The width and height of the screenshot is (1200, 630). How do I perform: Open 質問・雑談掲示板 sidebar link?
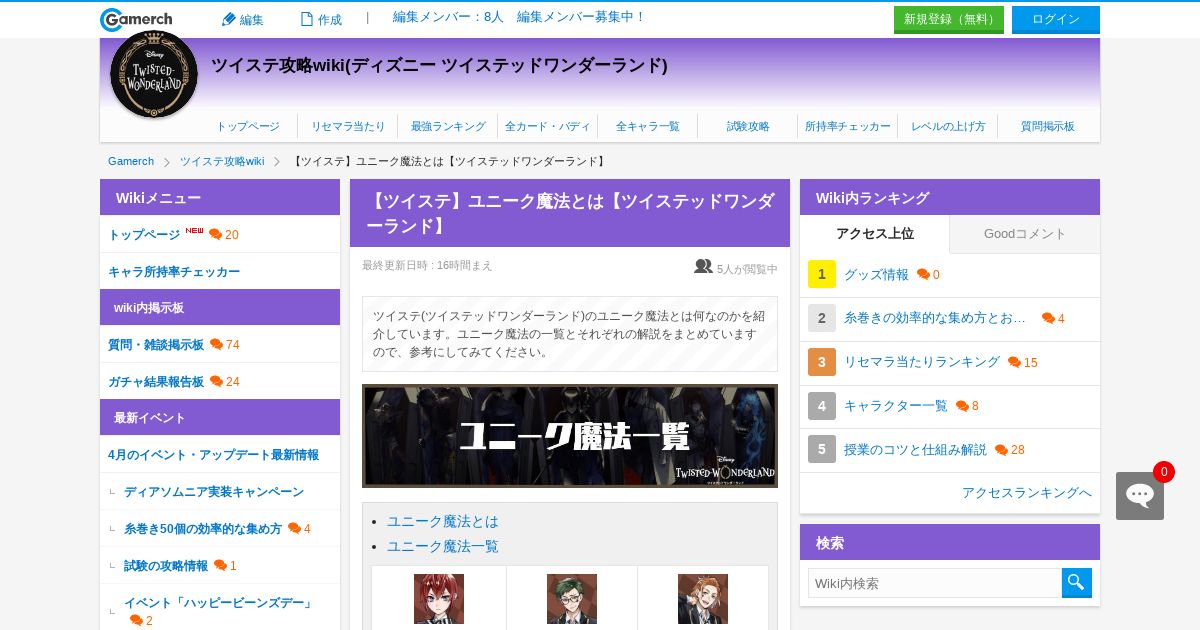click(x=156, y=345)
